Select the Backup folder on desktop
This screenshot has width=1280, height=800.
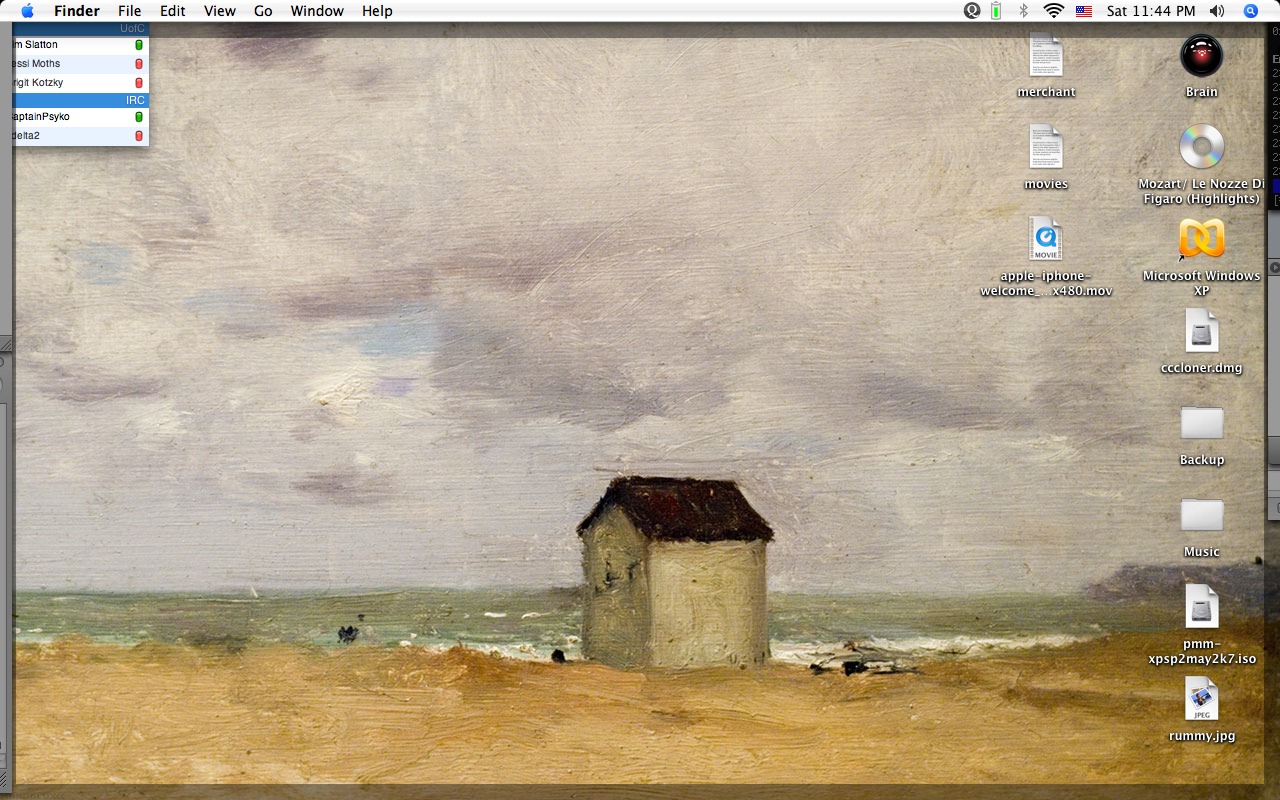click(x=1201, y=423)
